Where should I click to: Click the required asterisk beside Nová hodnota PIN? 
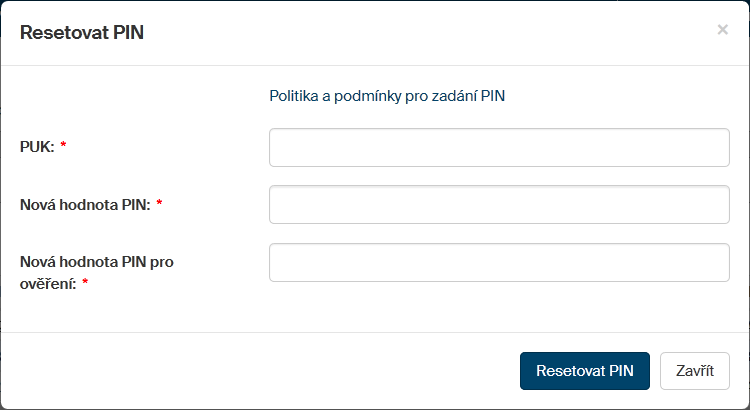159,205
